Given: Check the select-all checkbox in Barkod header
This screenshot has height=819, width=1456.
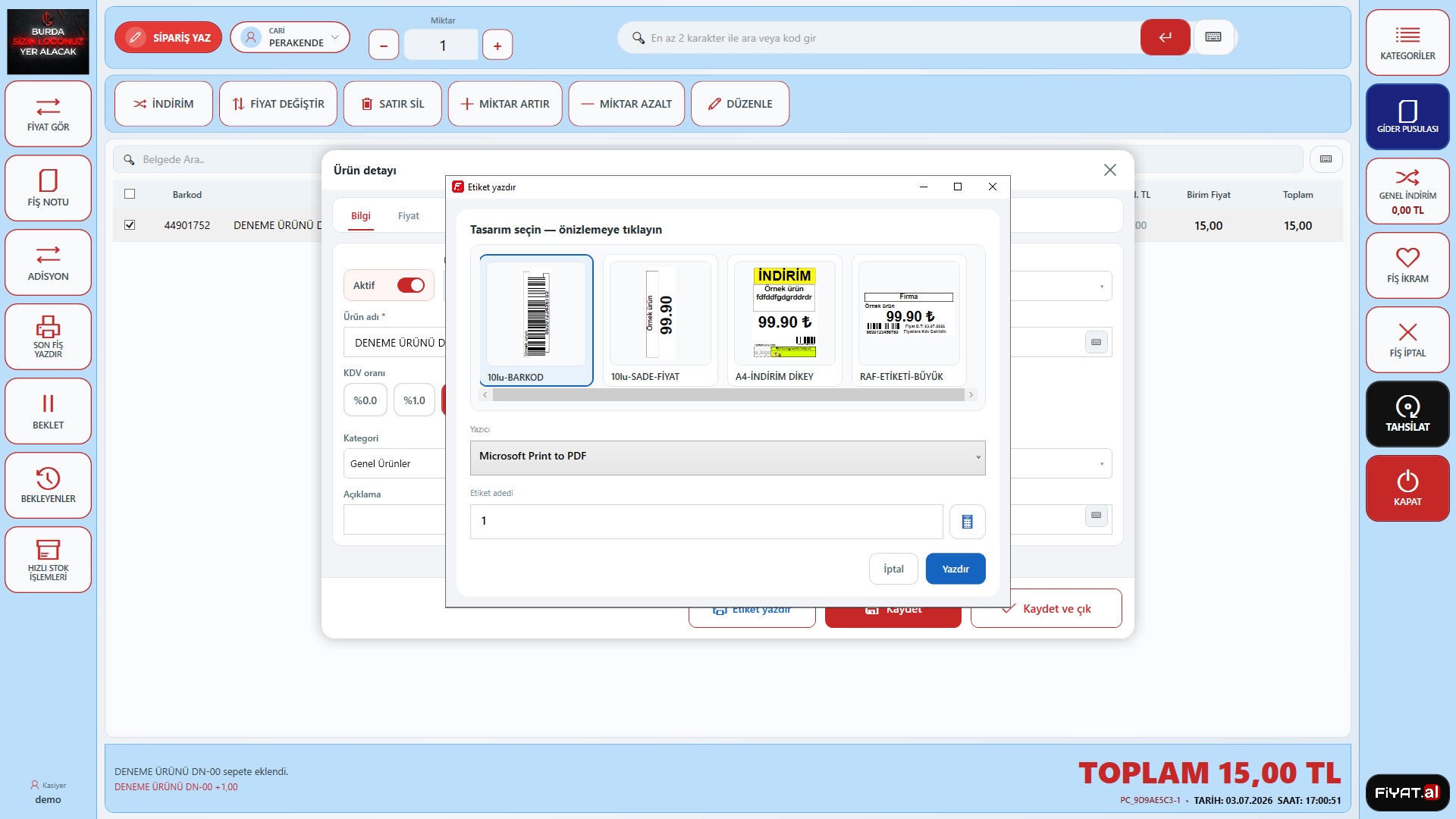Looking at the screenshot, I should click(x=130, y=194).
